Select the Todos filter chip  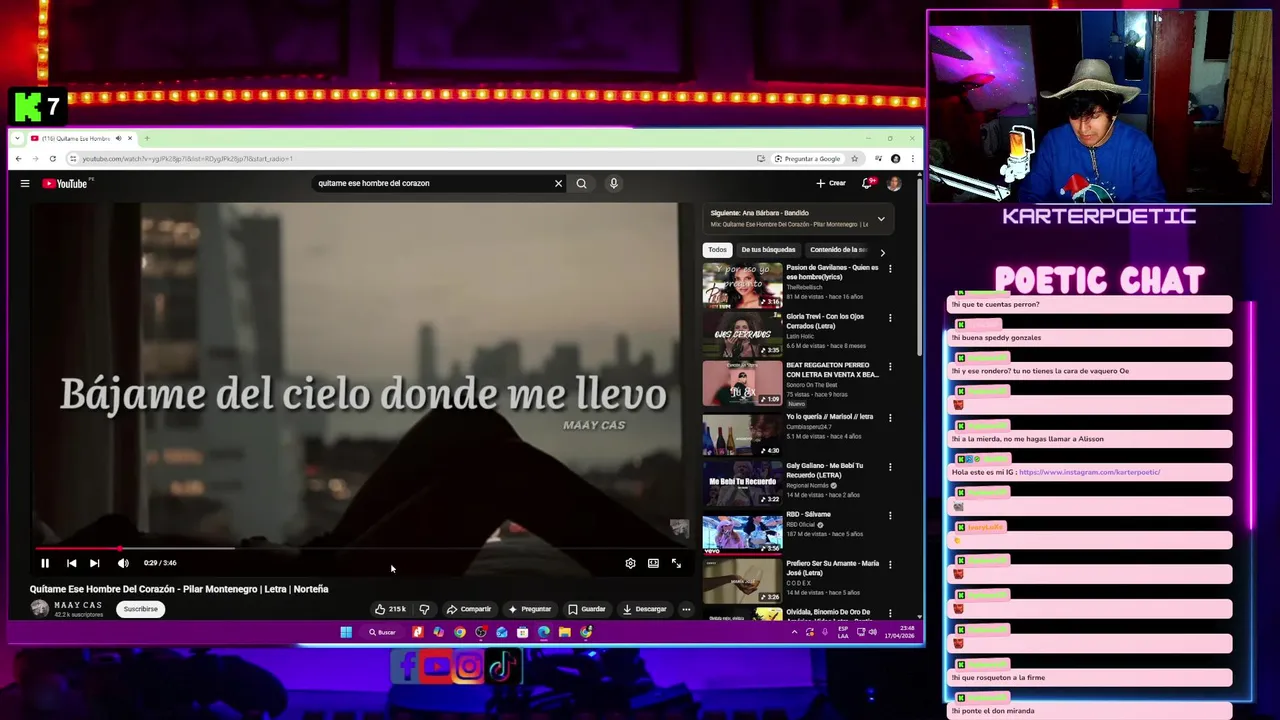pyautogui.click(x=717, y=250)
